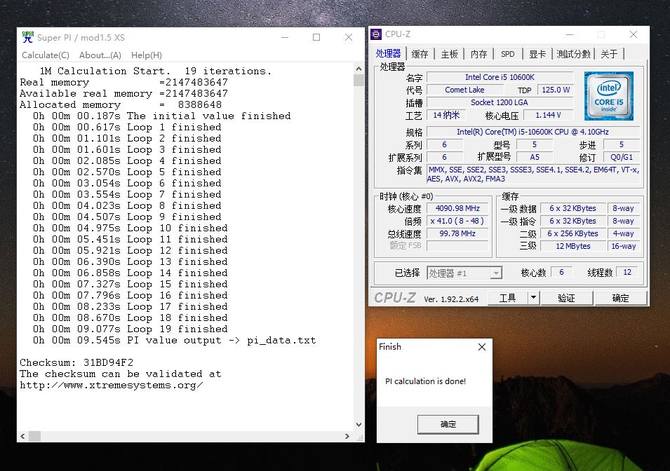
Task: Maximize the Super PI window
Action: pos(314,36)
